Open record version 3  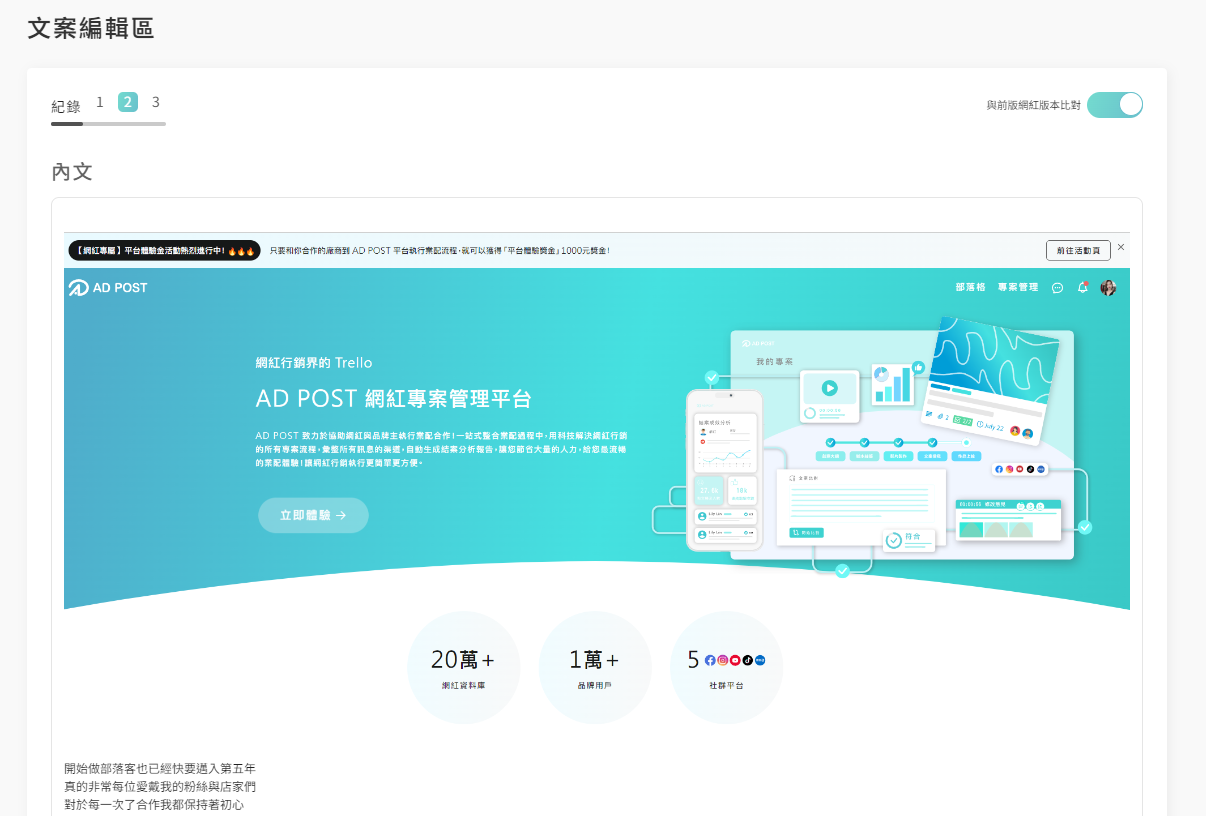point(156,102)
